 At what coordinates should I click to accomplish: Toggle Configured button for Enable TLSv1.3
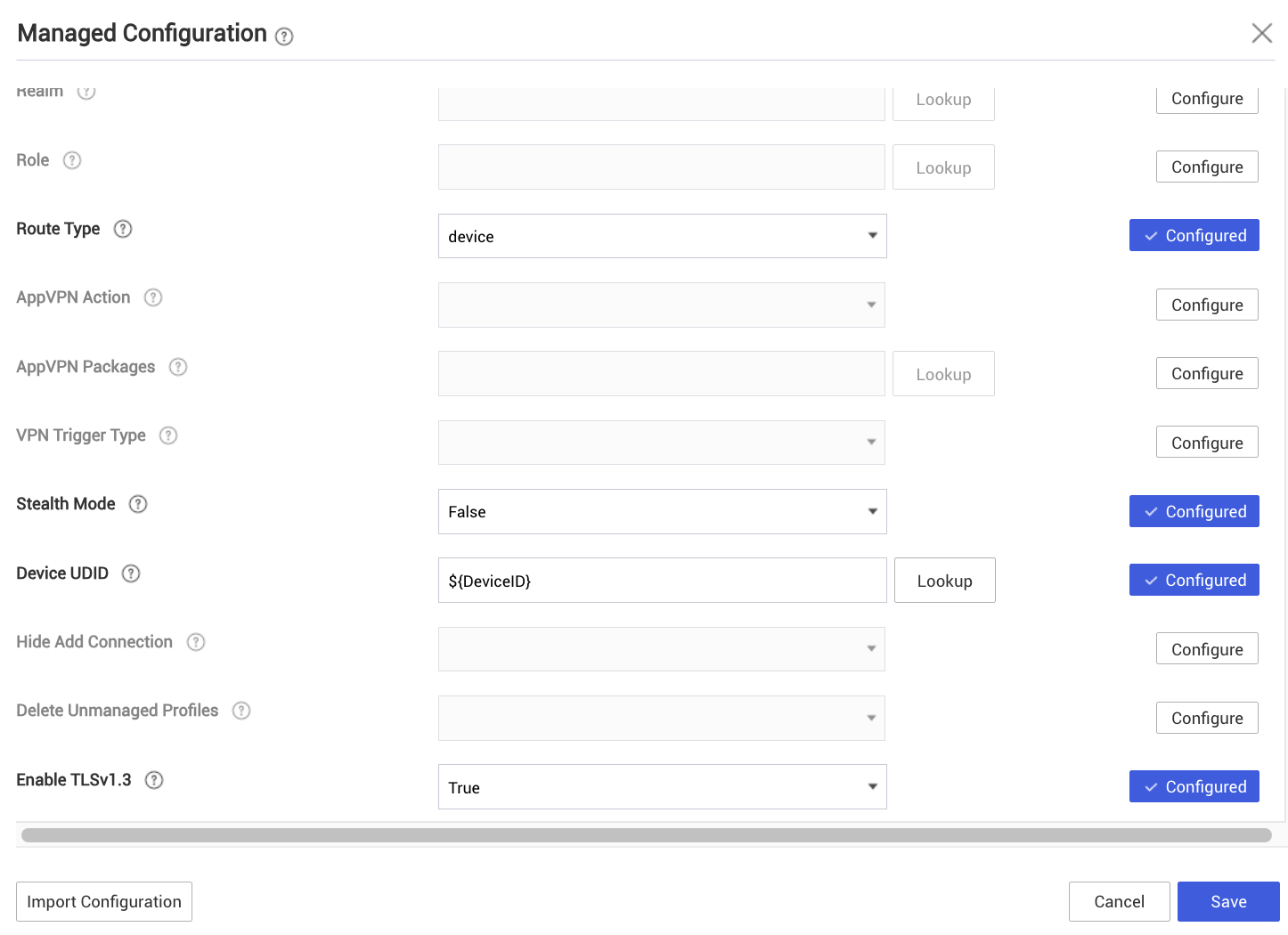click(x=1194, y=787)
